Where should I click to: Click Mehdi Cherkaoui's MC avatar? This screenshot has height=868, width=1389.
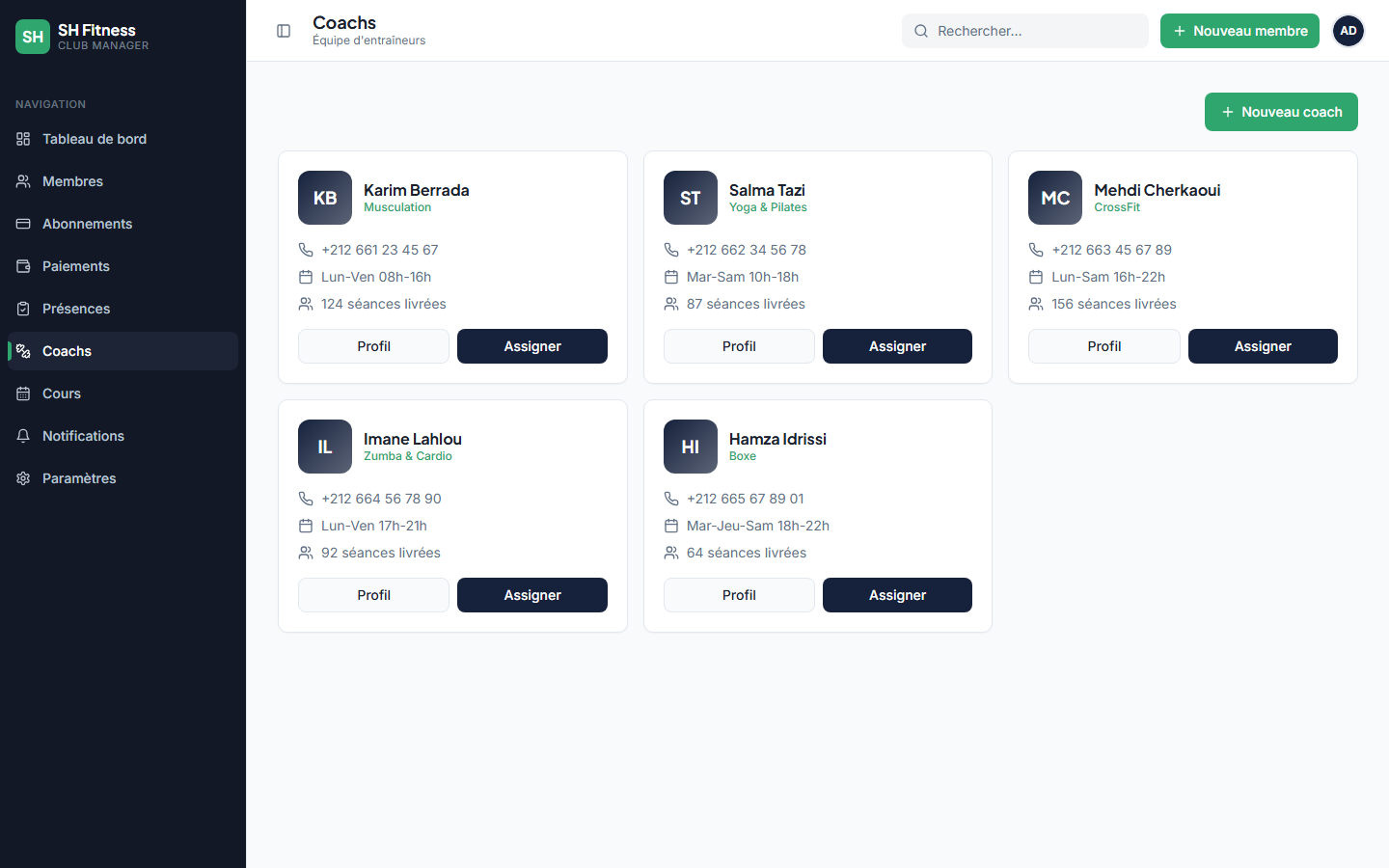[x=1055, y=198]
